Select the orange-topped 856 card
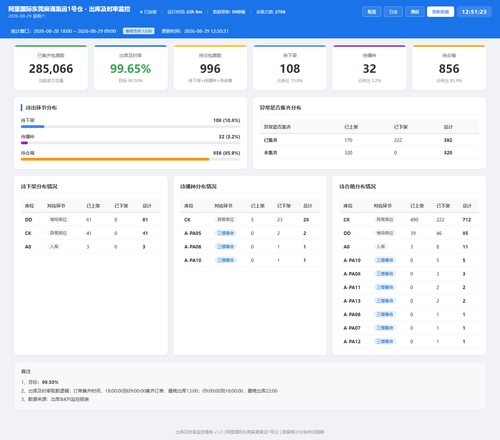This screenshot has width=500, height=440. pyautogui.click(x=449, y=68)
